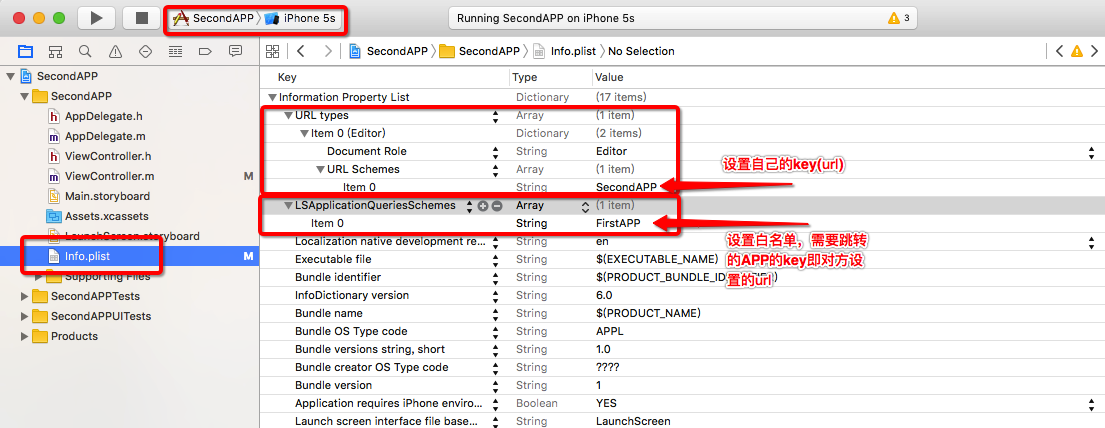Choose the iPhone 5s run destination
Screen dimensions: 1105x428
(301, 18)
